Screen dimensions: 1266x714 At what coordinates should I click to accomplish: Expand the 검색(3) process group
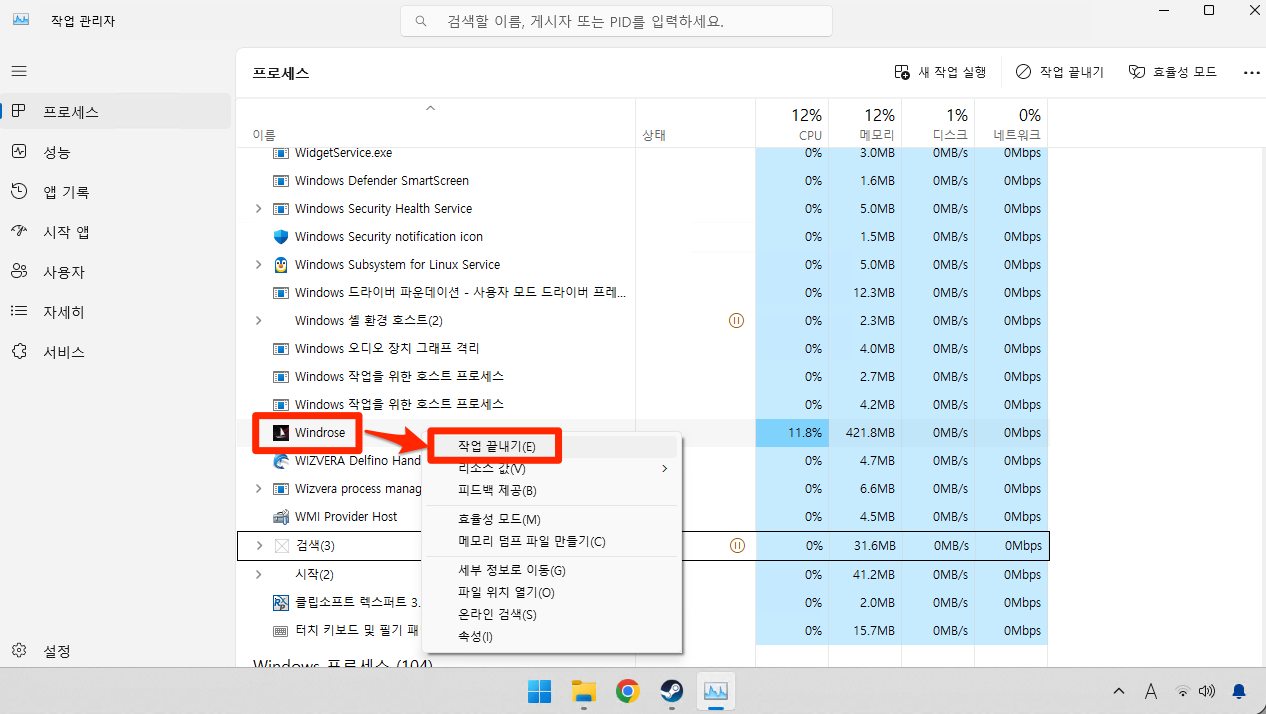258,546
